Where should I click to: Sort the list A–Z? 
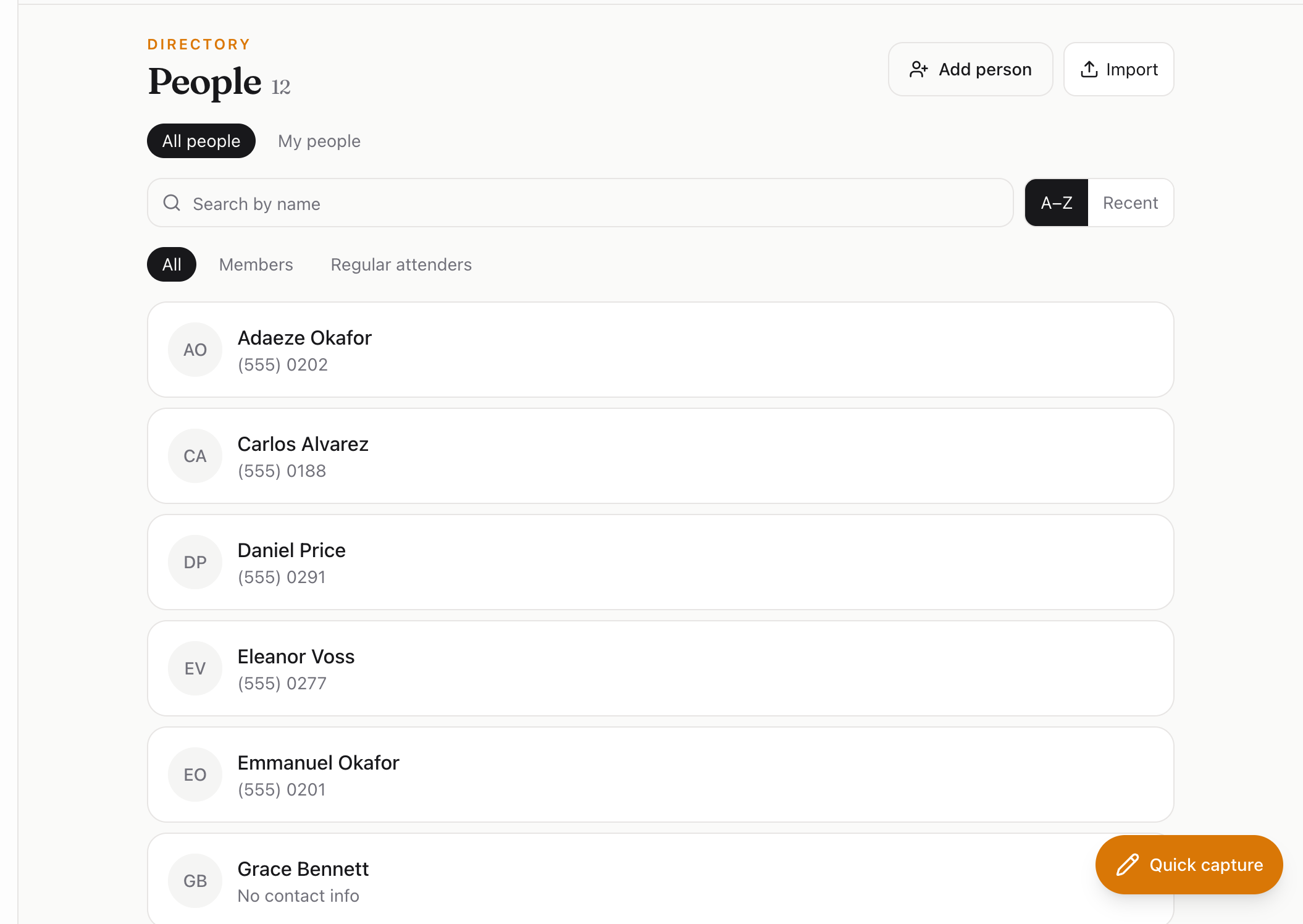1057,203
